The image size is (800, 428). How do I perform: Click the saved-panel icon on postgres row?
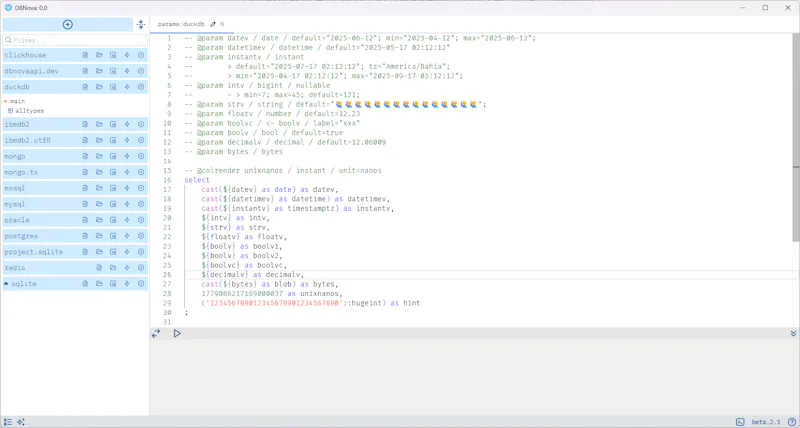(x=113, y=236)
